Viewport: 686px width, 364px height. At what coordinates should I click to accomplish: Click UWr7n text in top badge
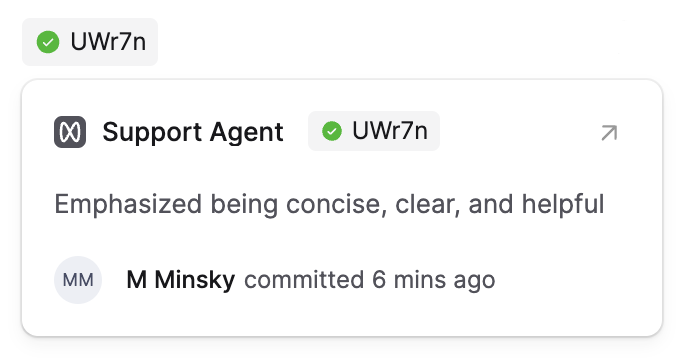coord(108,42)
